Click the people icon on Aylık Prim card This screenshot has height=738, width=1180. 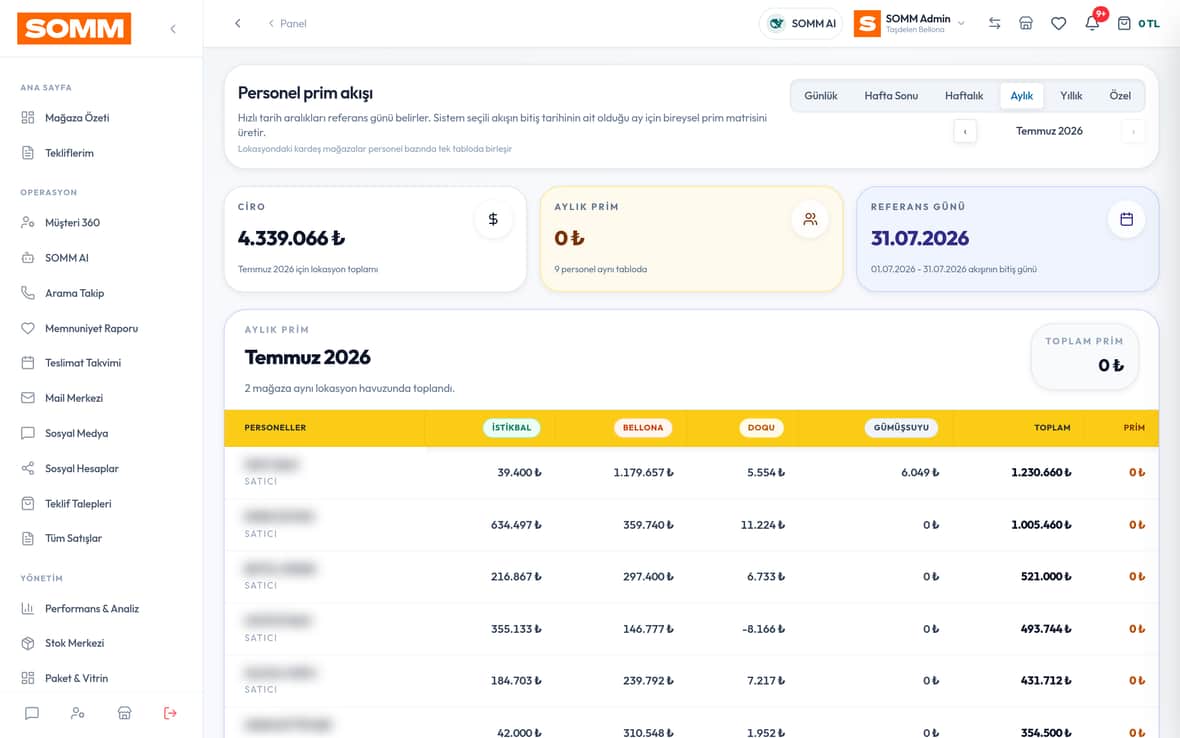[x=810, y=219]
